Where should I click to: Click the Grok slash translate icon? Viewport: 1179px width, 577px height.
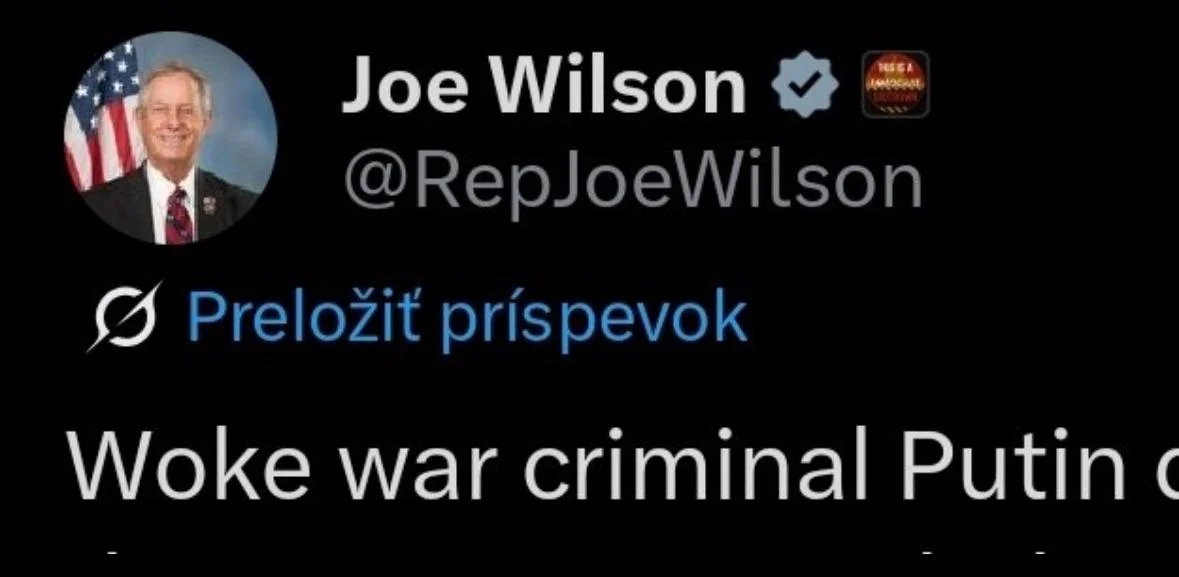tap(124, 316)
